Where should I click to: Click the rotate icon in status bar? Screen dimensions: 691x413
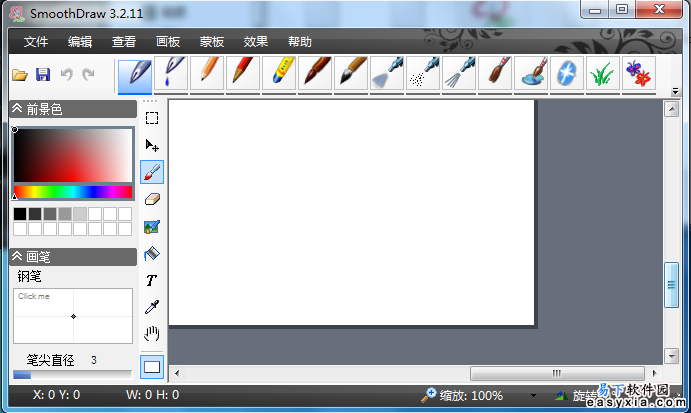(x=561, y=395)
